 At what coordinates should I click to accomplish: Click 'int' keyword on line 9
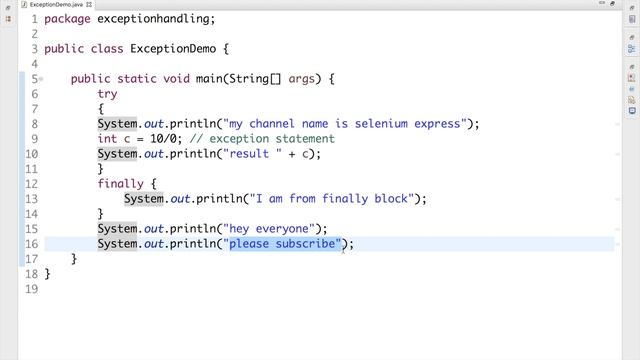(x=107, y=138)
